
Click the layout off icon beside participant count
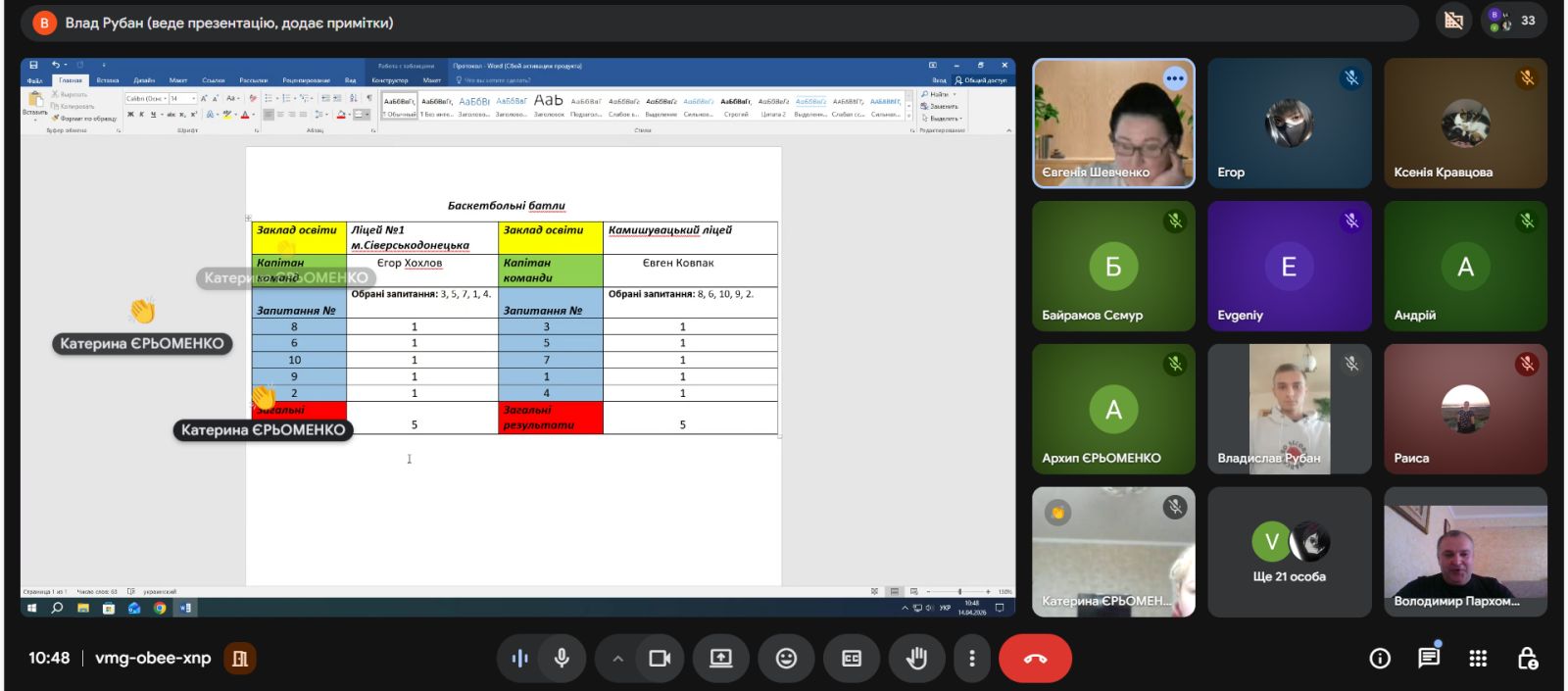1454,21
